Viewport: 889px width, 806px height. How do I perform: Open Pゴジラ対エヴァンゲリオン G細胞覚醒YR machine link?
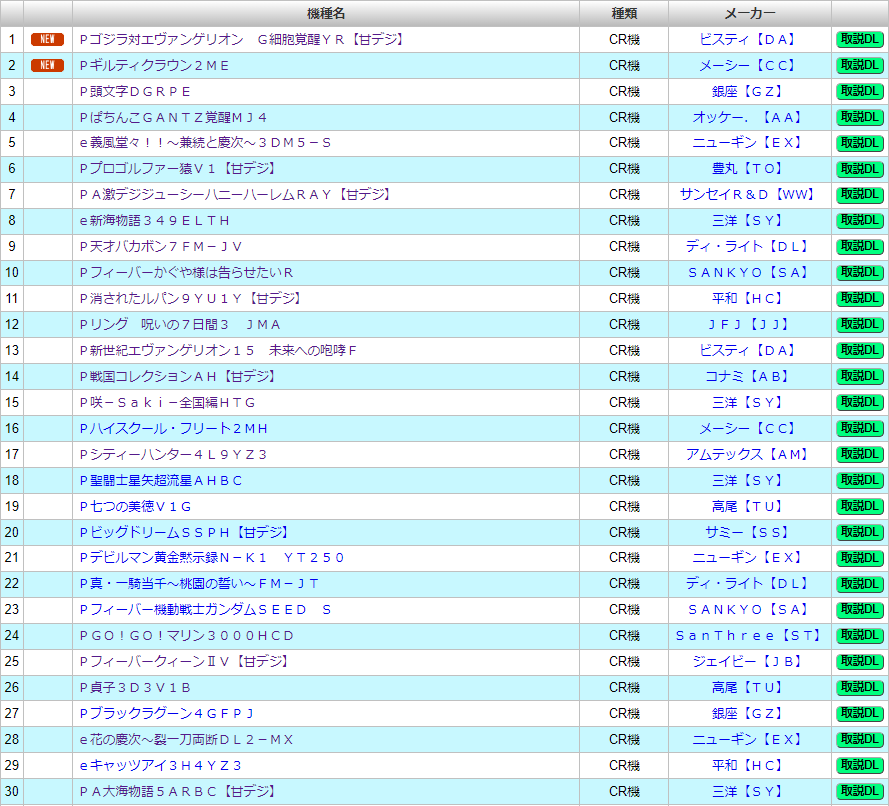point(242,39)
